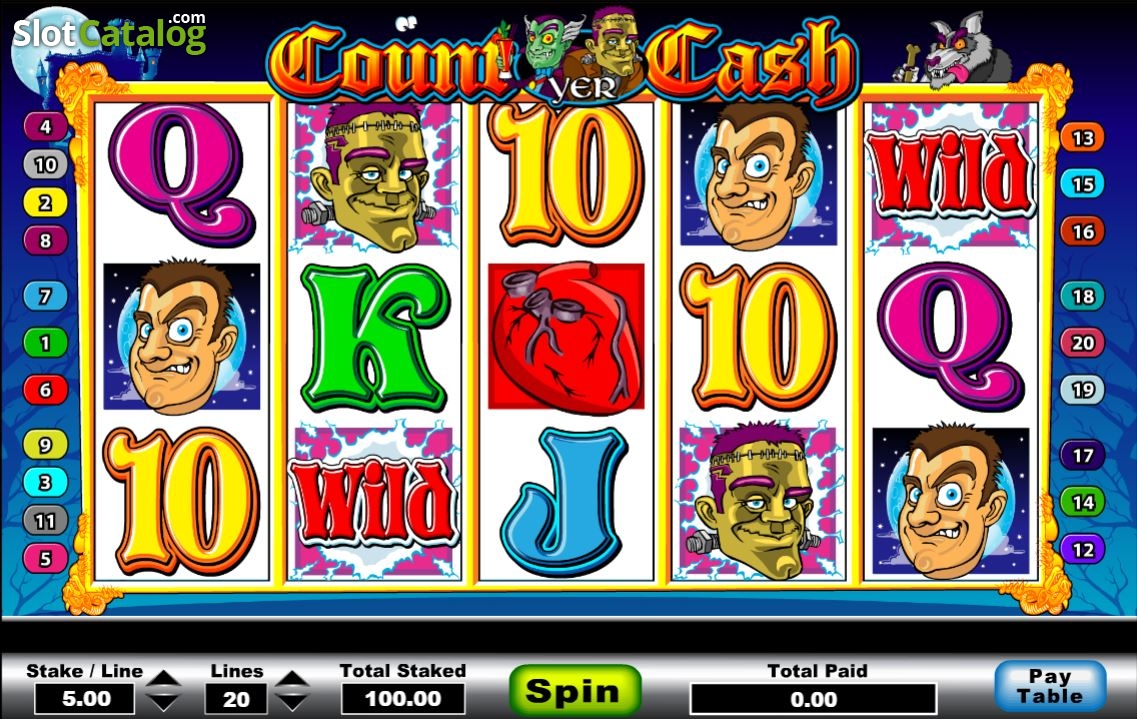Click the Total Staked field
This screenshot has height=719, width=1137.
pos(403,699)
